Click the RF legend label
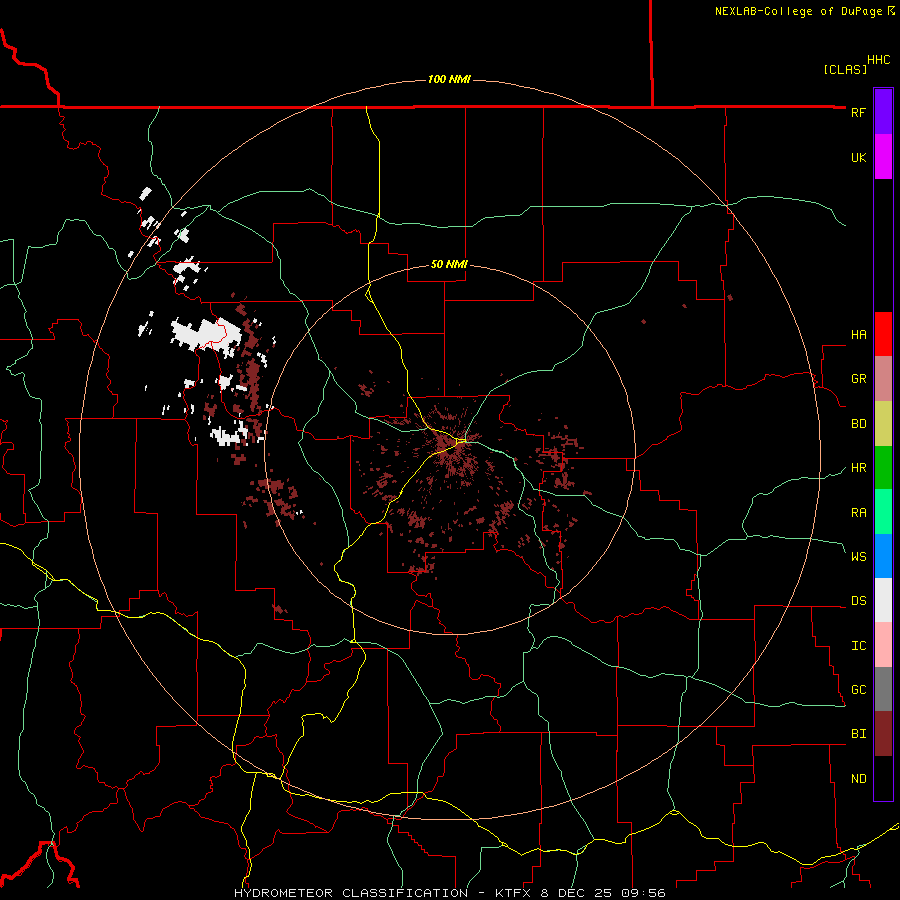Image resolution: width=900 pixels, height=900 pixels. (858, 112)
